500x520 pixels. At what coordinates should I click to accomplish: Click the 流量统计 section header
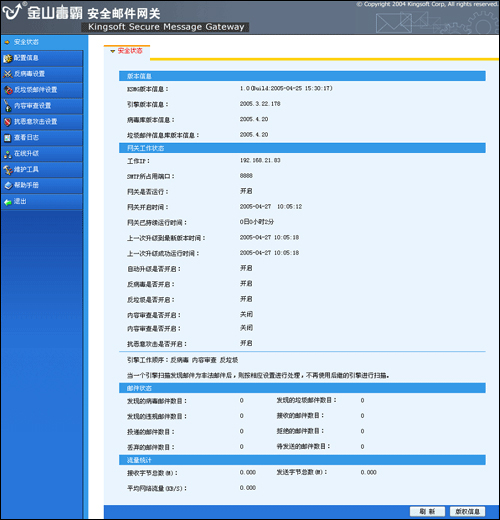tap(302, 460)
